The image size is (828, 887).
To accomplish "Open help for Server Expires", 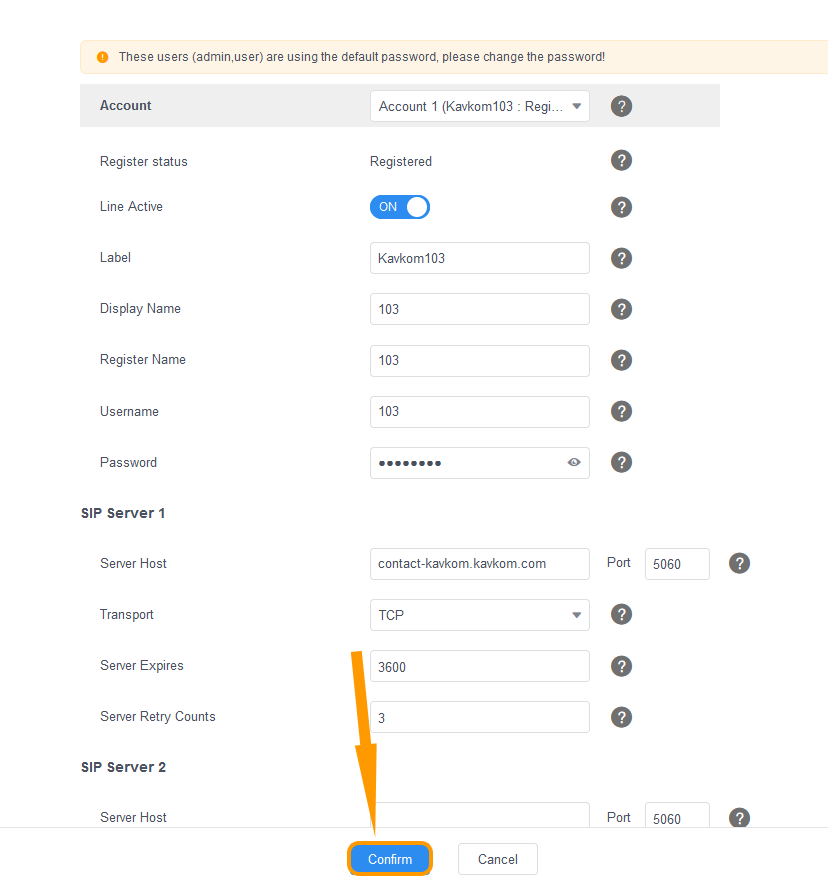I will pyautogui.click(x=621, y=666).
